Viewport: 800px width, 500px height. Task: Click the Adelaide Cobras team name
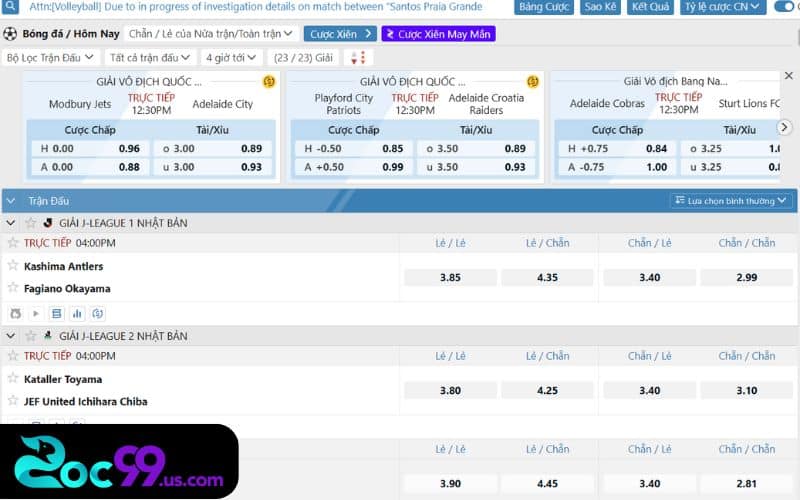[607, 104]
